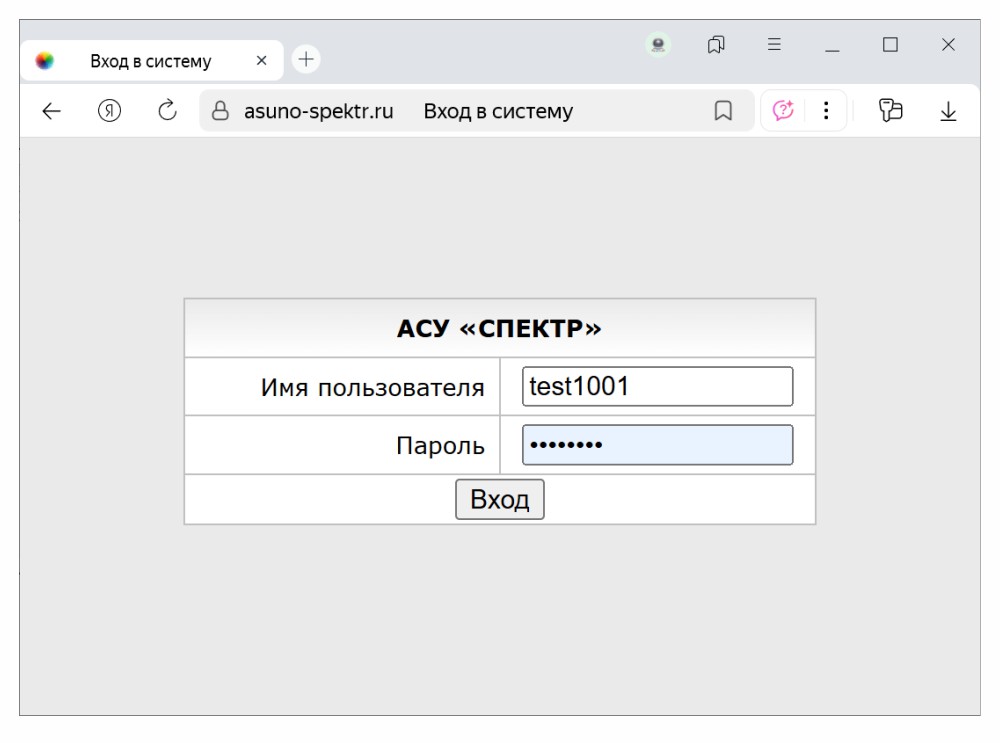Close the "Вход в систему" tab
Screen dimensions: 1000x743
point(262,61)
